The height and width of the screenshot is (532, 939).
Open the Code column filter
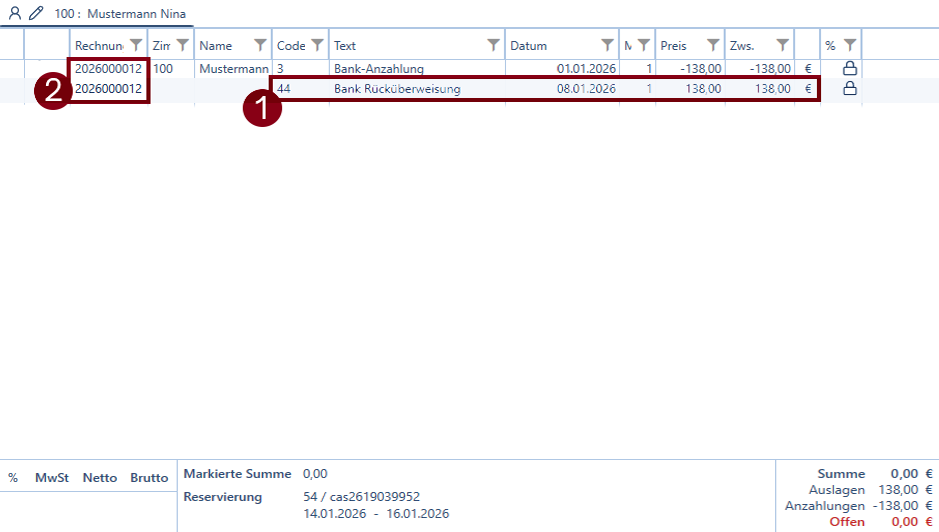pyautogui.click(x=317, y=45)
